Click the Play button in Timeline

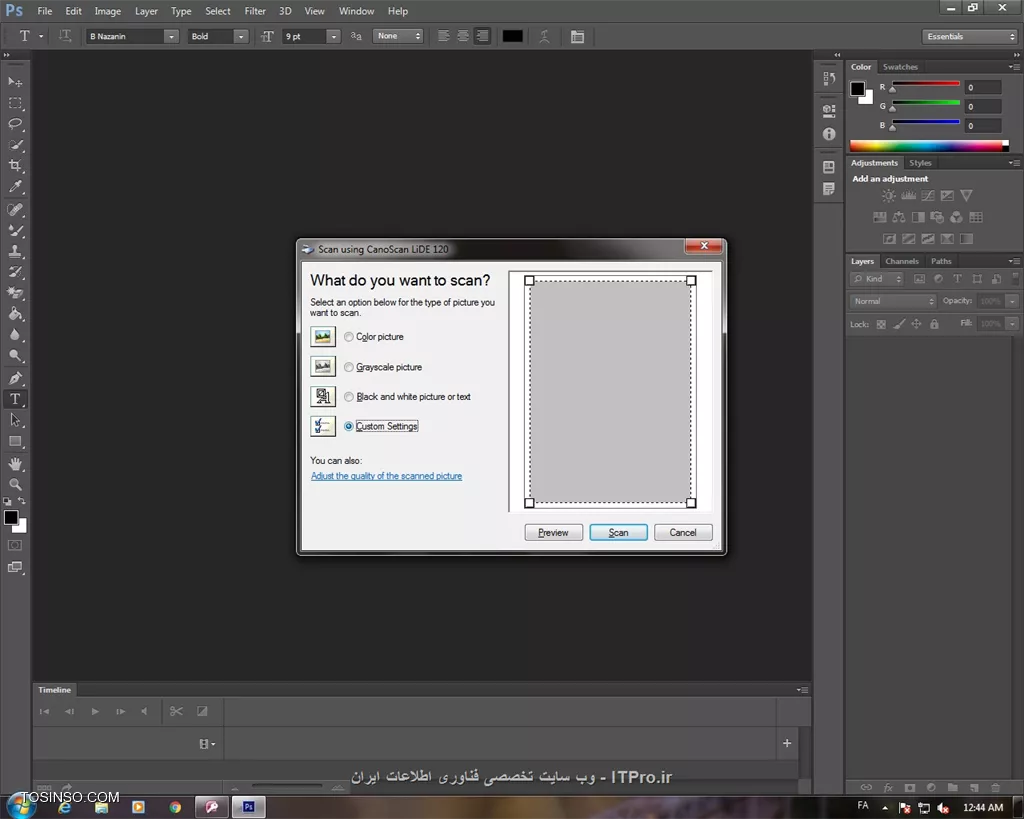pos(95,711)
